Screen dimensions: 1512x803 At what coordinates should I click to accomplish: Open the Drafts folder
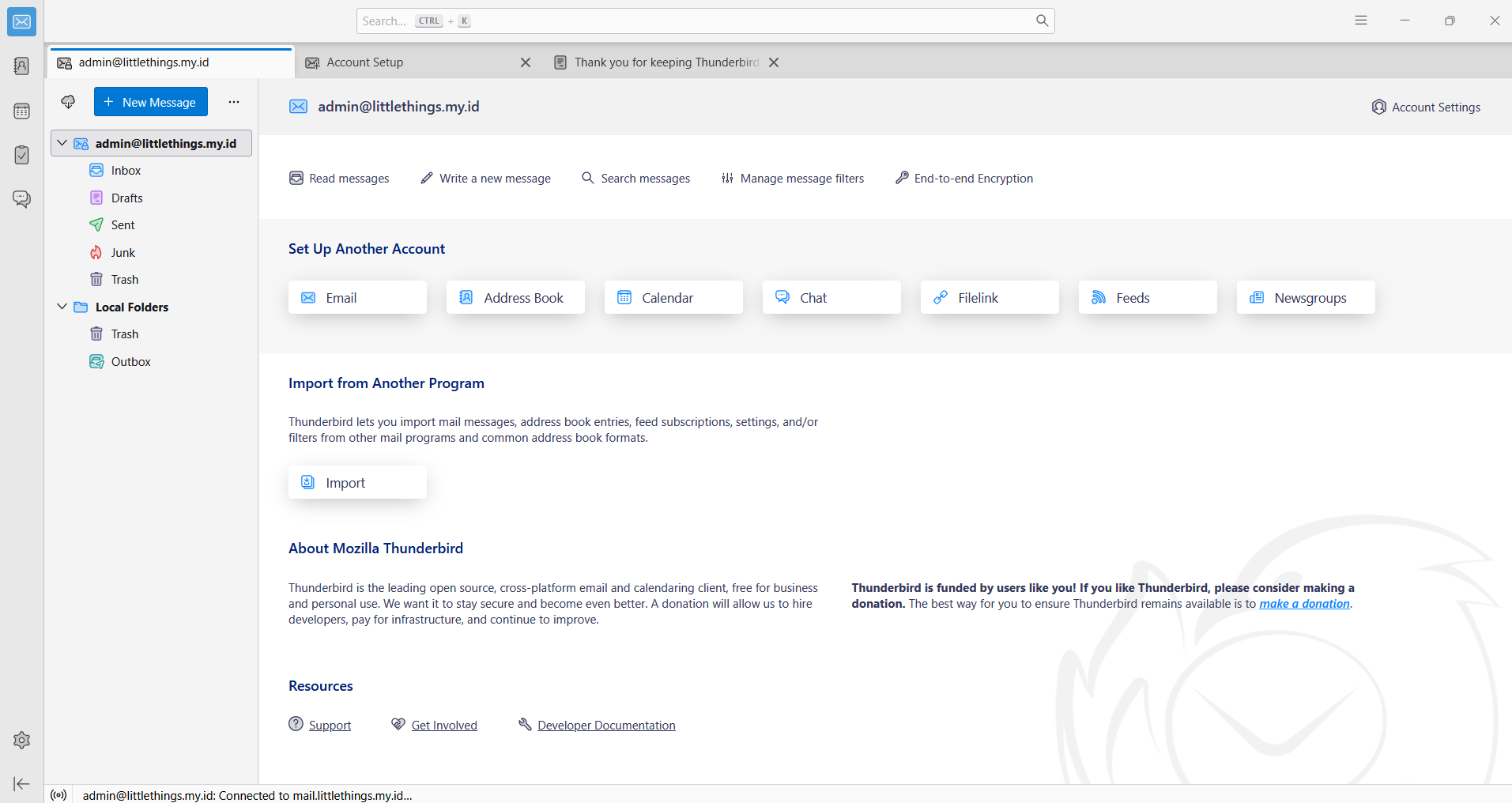click(x=152, y=198)
